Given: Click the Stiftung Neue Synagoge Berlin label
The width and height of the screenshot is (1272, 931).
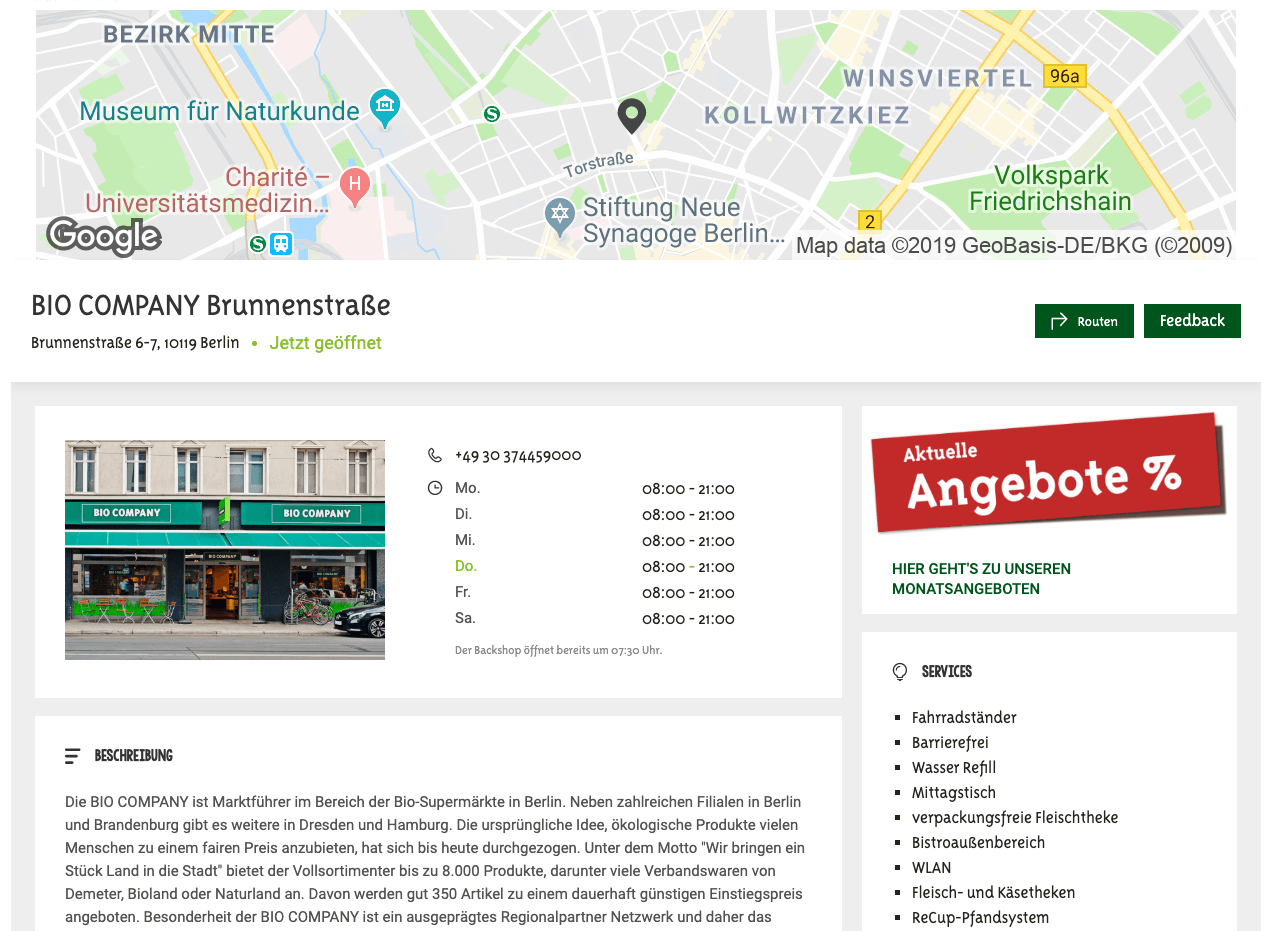Looking at the screenshot, I should [x=683, y=221].
